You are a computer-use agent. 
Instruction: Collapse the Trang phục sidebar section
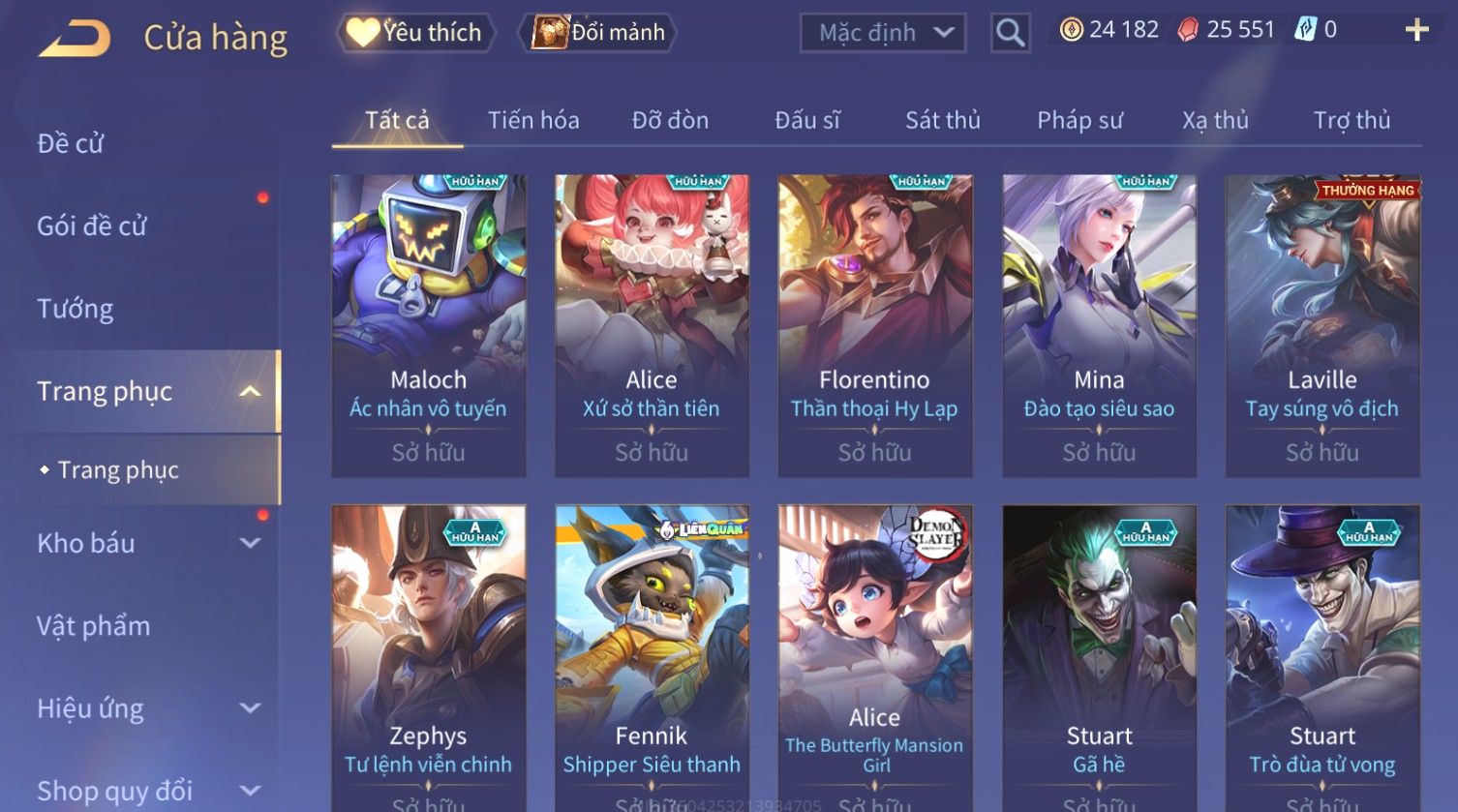pyautogui.click(x=250, y=392)
